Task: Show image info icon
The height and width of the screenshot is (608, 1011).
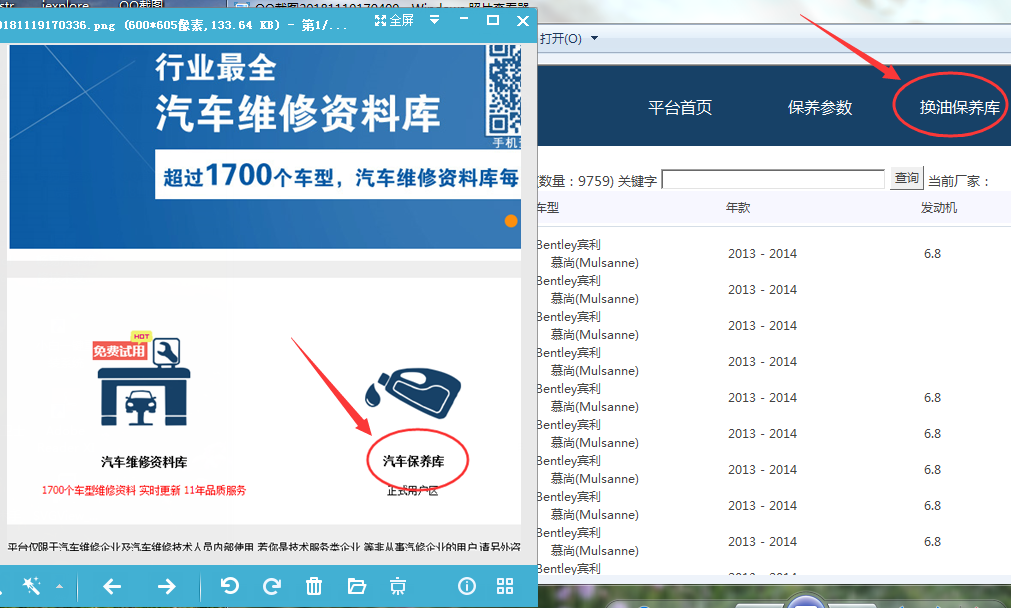Action: pyautogui.click(x=467, y=586)
